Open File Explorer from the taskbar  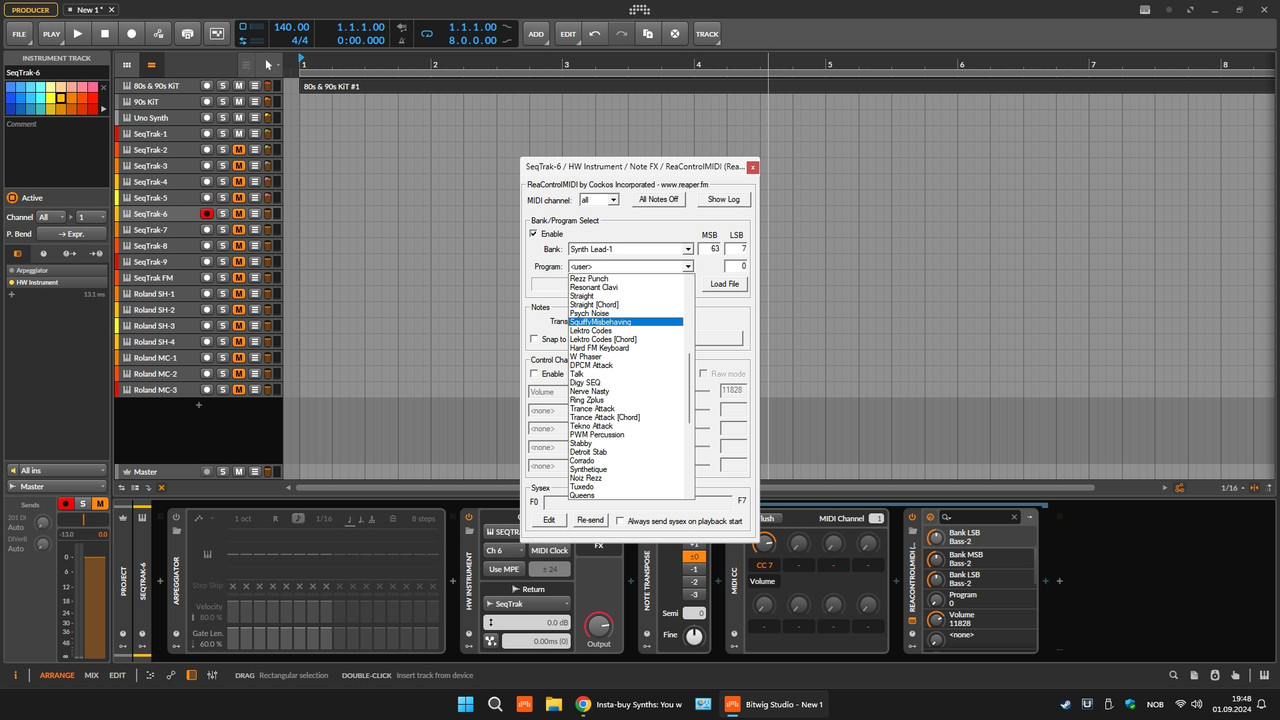tap(553, 704)
